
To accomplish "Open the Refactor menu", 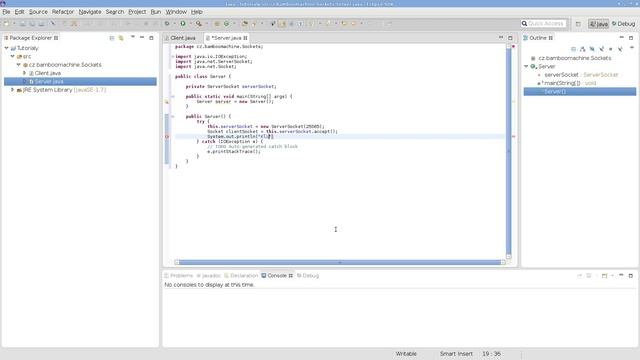I will pos(62,12).
